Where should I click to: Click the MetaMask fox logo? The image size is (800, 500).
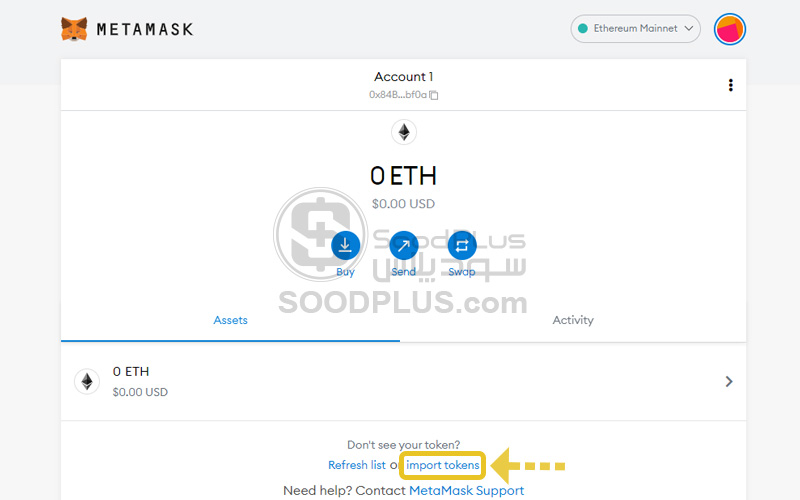(74, 29)
